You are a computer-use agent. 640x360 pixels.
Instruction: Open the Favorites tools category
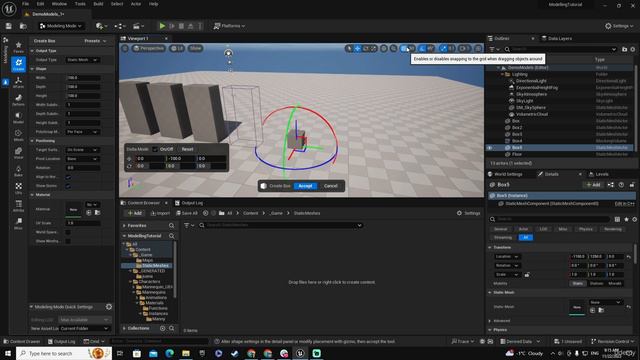(18, 47)
